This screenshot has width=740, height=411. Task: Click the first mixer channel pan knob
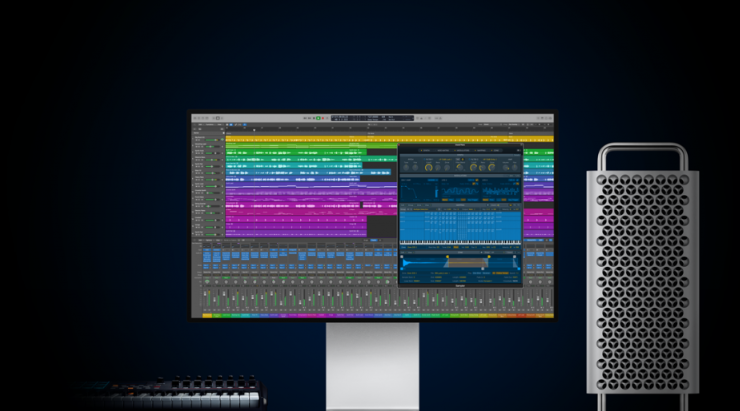208,281
